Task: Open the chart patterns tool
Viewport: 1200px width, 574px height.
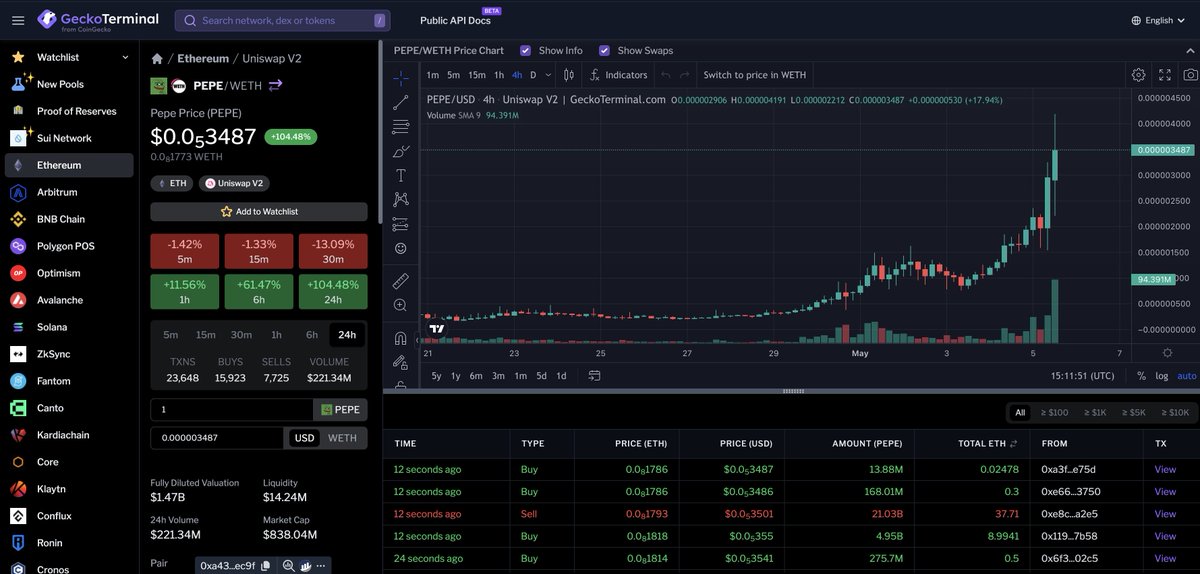Action: (401, 200)
